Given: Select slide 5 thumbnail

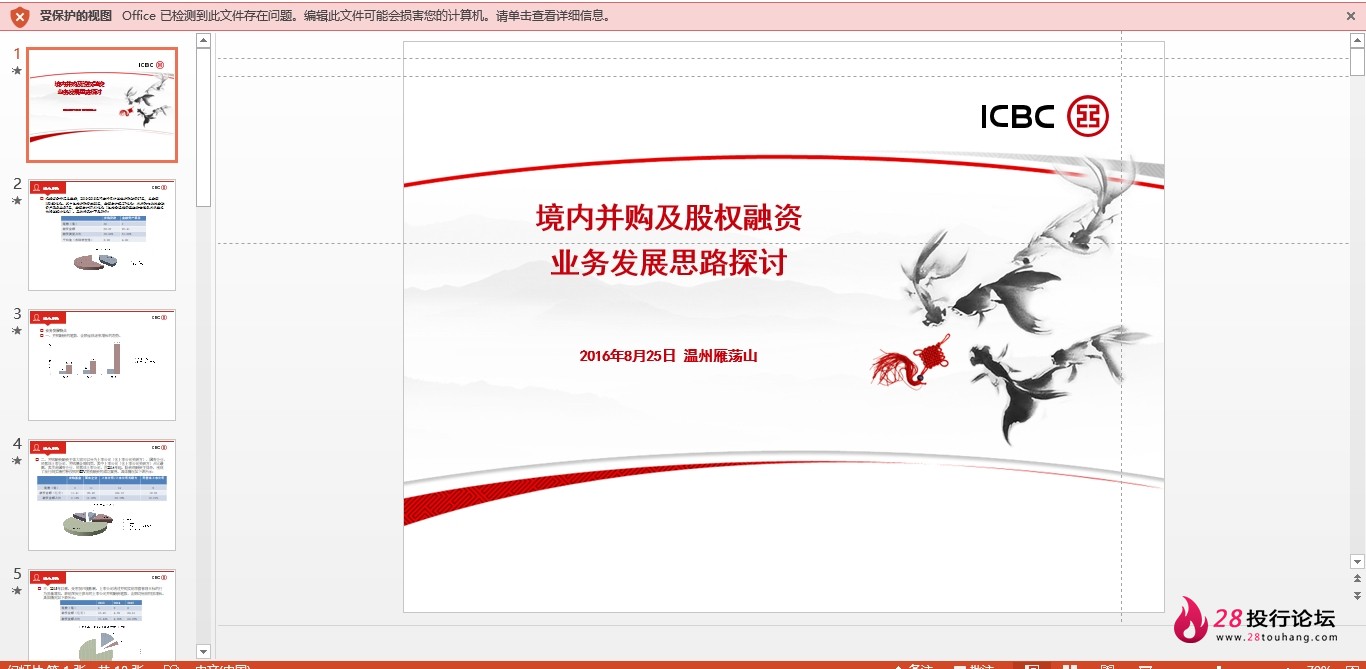Looking at the screenshot, I should point(102,615).
